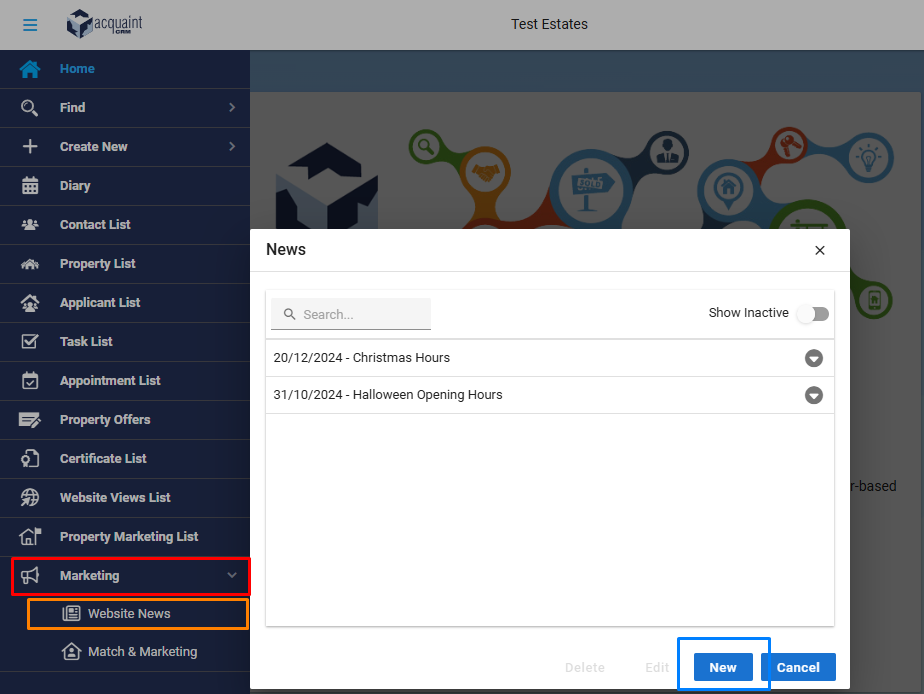Click the Appointment List calendar icon
The image size is (924, 694).
tap(30, 381)
